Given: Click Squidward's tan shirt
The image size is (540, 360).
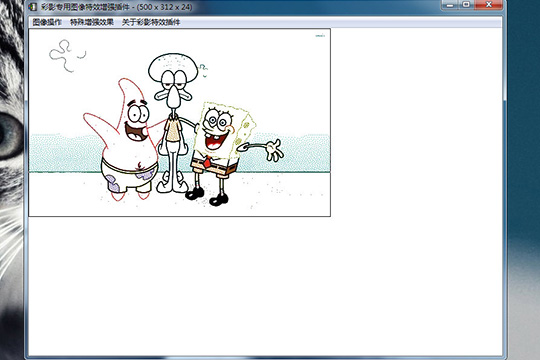Looking at the screenshot, I should [173, 130].
